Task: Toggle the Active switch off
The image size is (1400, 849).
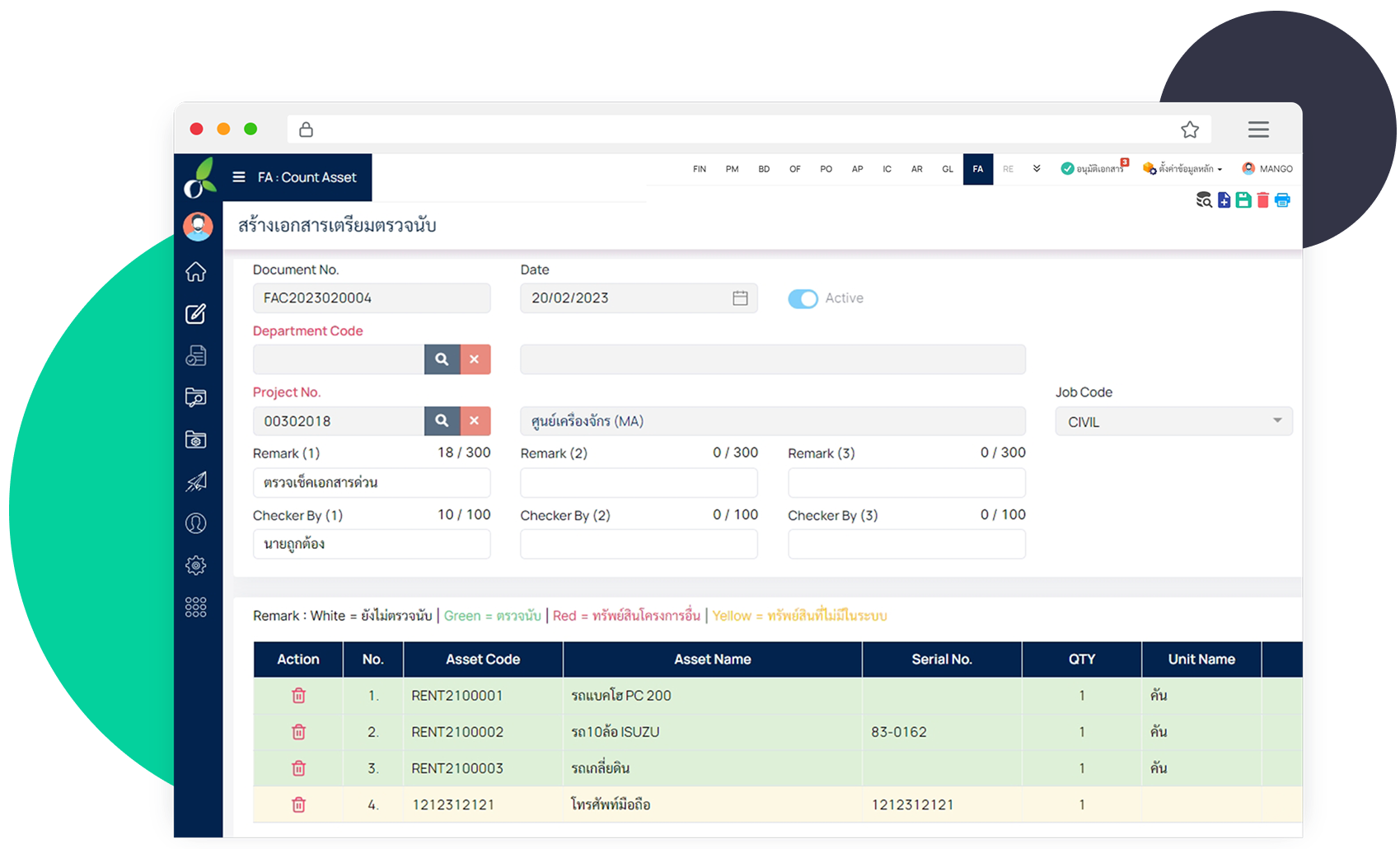Action: point(803,298)
